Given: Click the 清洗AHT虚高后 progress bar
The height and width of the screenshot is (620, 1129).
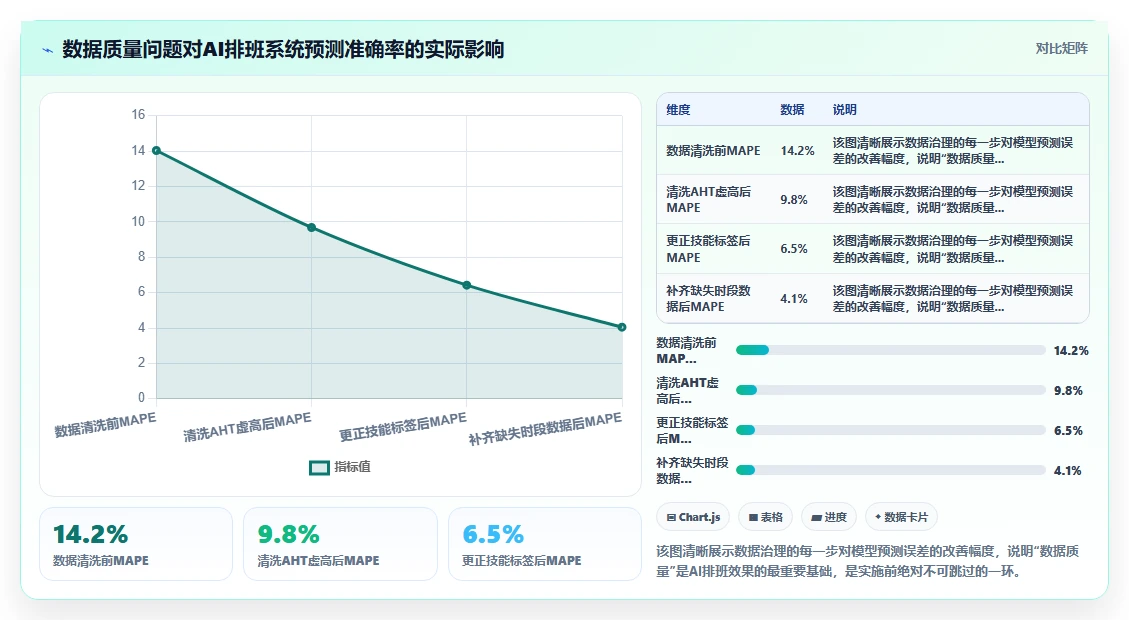Looking at the screenshot, I should point(891,390).
